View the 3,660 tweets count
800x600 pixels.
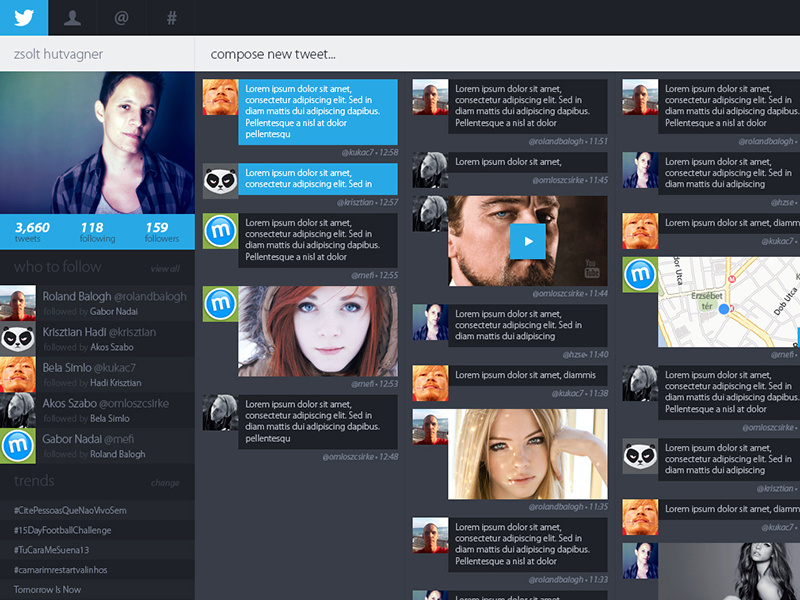click(x=32, y=232)
